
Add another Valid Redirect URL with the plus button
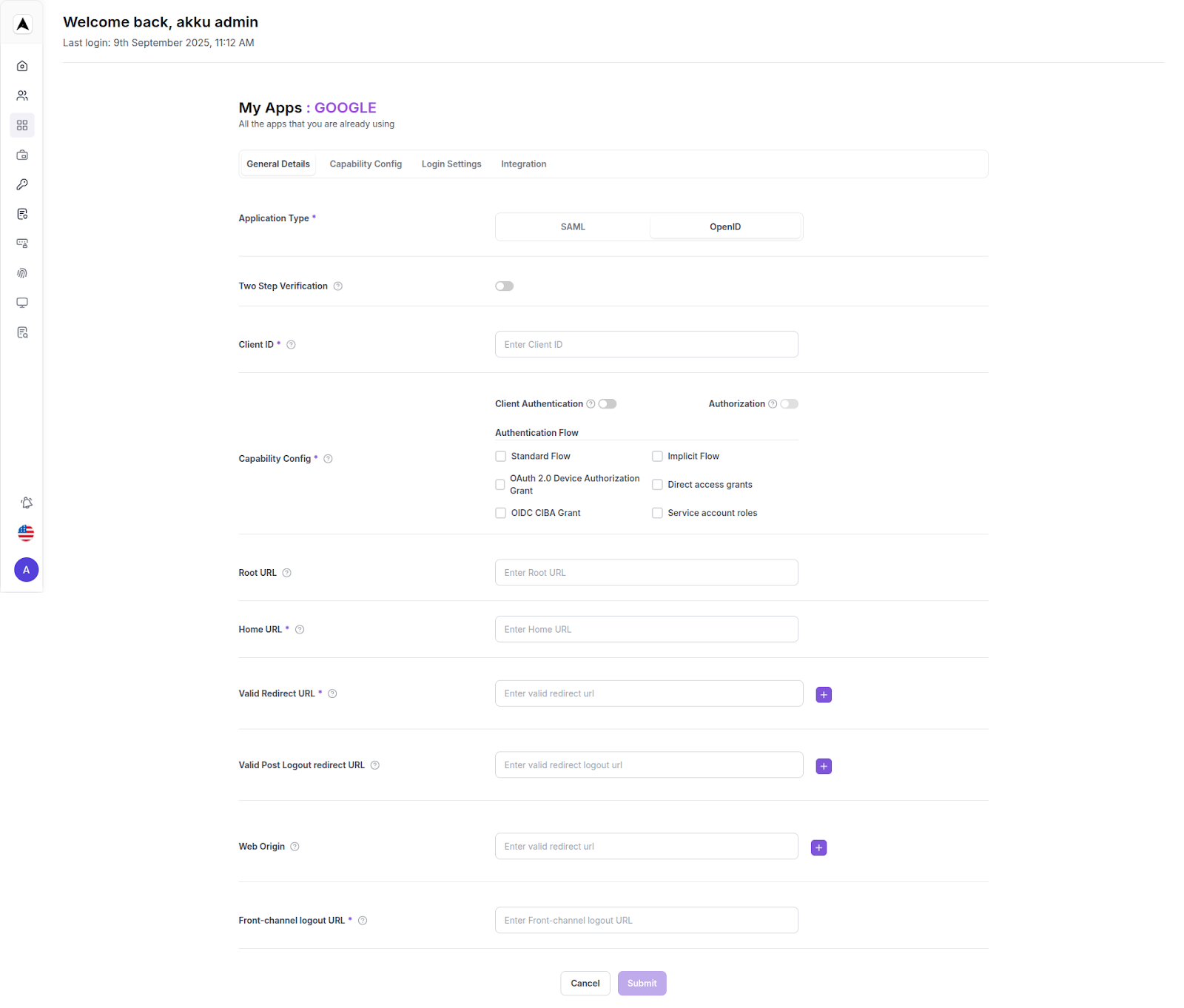point(823,694)
